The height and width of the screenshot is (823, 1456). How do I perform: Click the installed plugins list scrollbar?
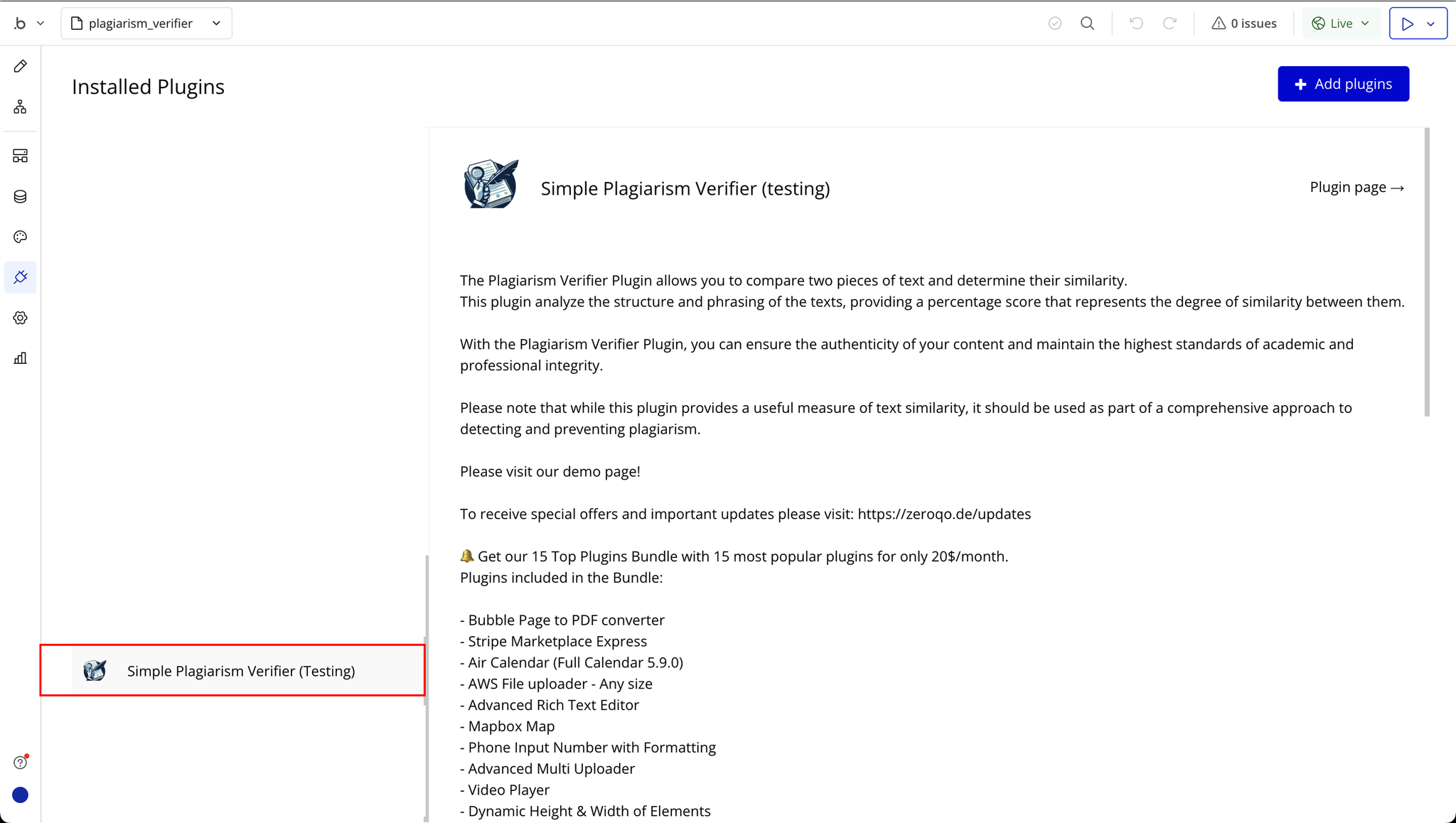(427, 688)
